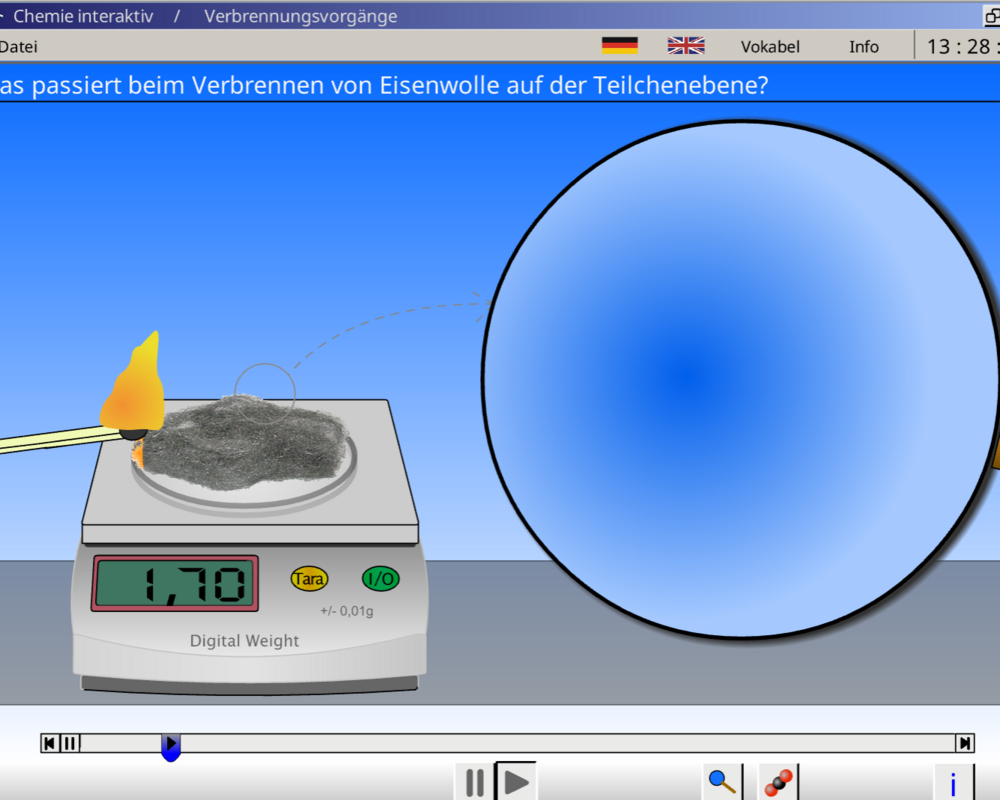Open the blue info 'i' icon
Viewport: 1000px width, 800px height.
click(x=953, y=783)
